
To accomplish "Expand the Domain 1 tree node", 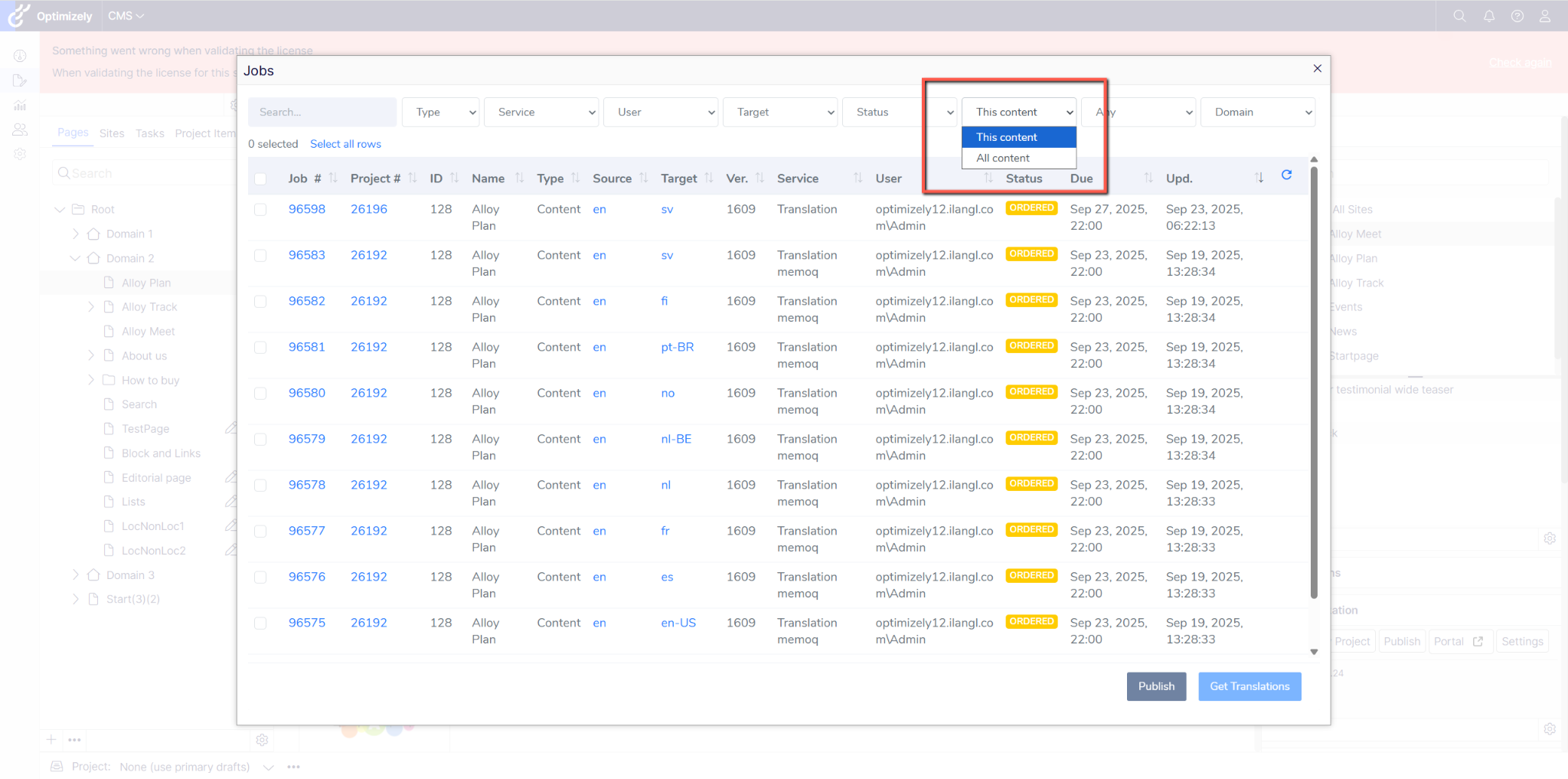I will click(x=75, y=234).
